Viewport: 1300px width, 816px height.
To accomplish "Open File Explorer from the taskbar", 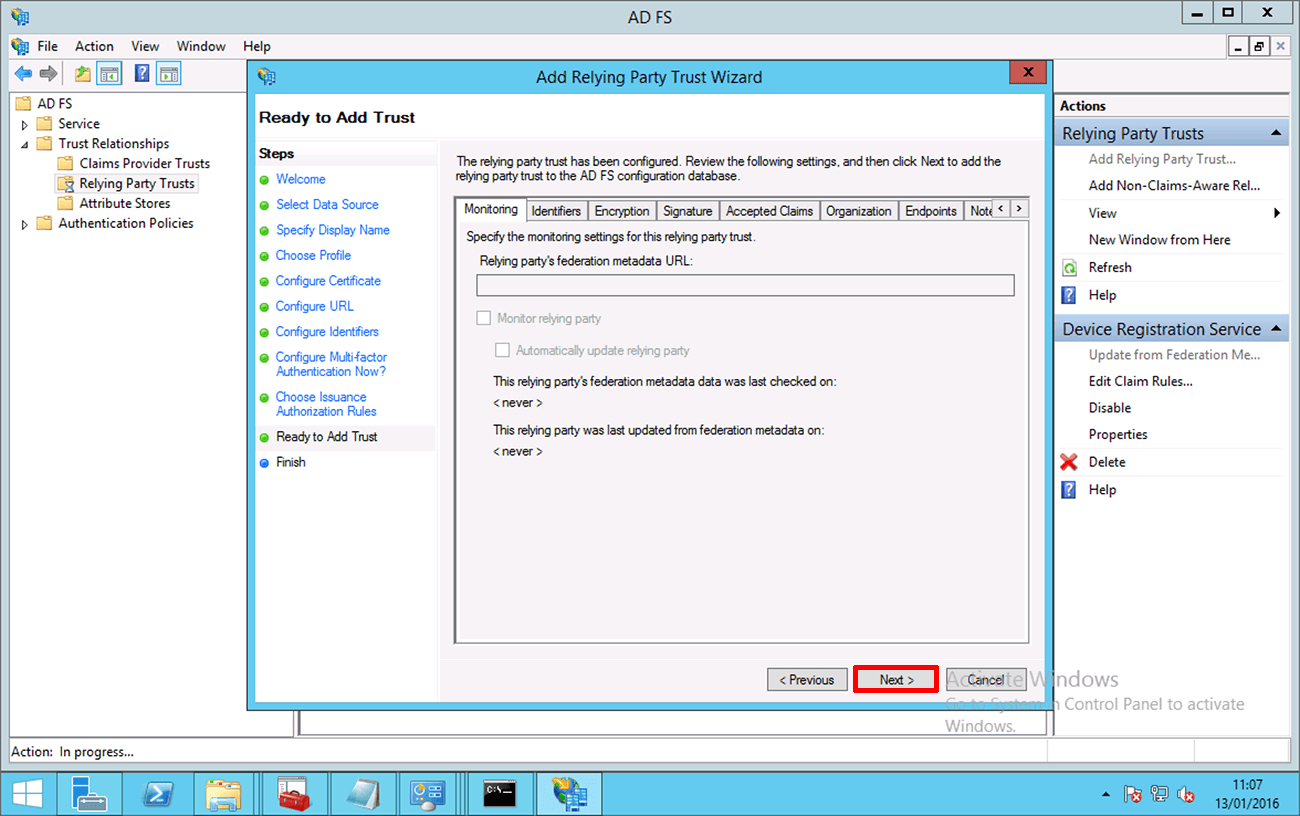I will tap(224, 794).
